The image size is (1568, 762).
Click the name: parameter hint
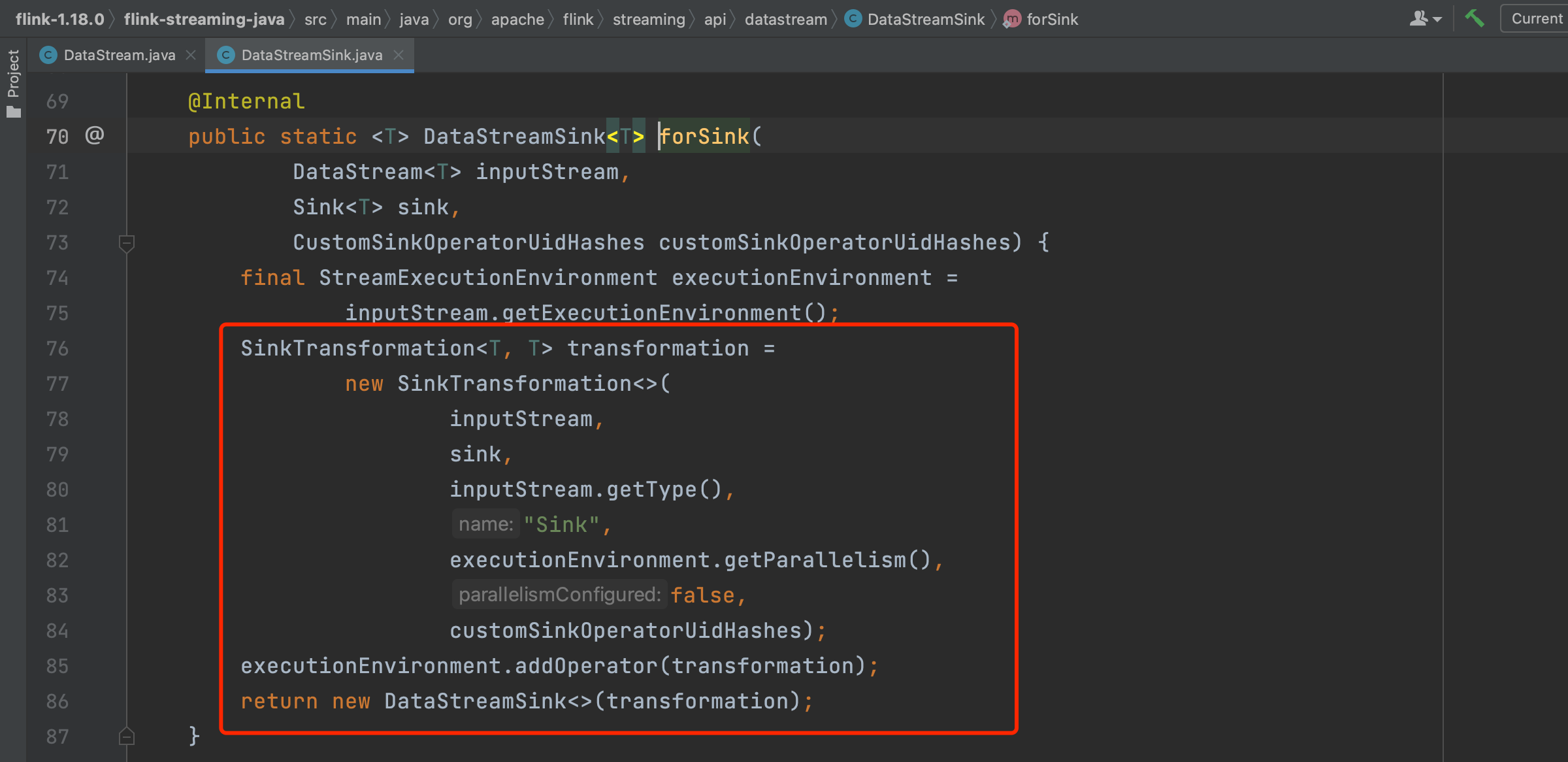click(x=485, y=524)
